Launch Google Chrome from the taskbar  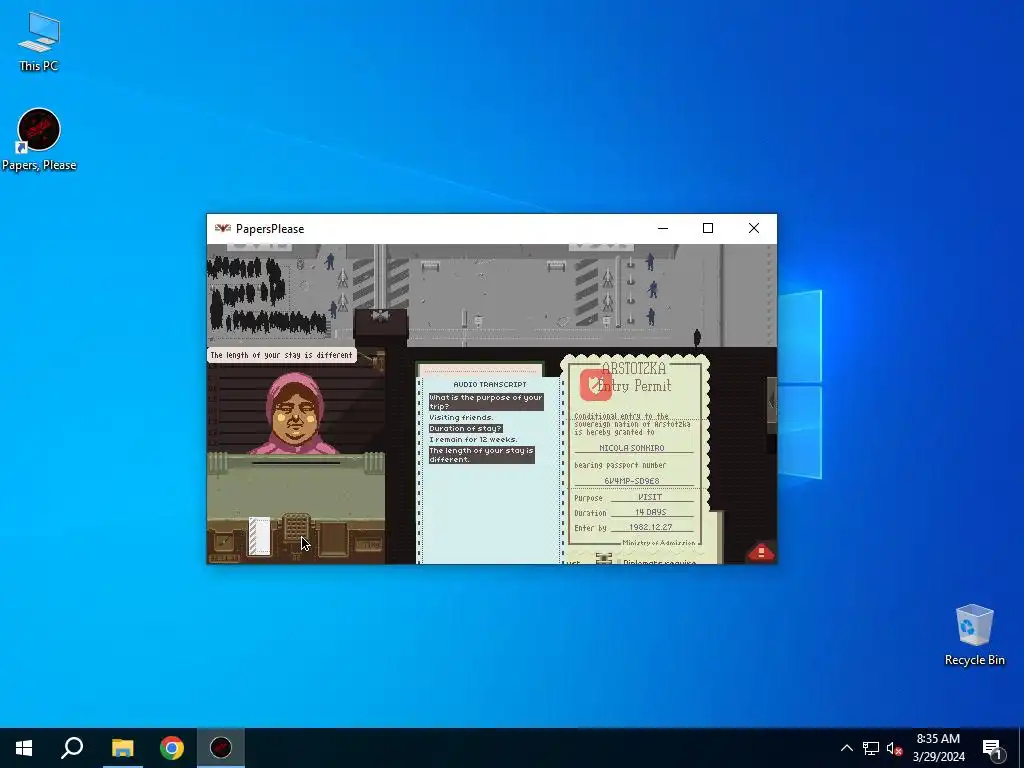pos(172,748)
